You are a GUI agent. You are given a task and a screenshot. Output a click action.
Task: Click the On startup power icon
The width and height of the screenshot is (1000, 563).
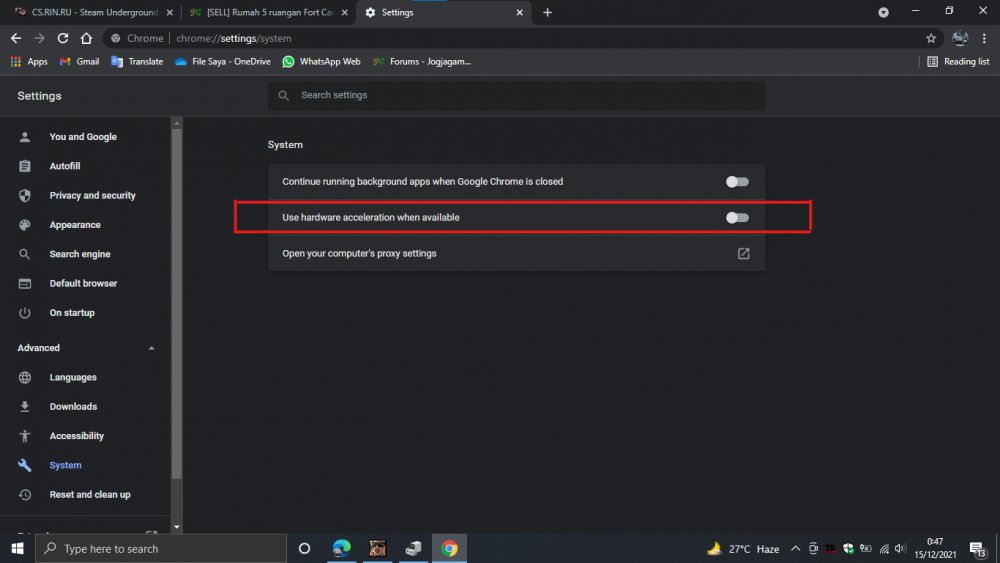[x=25, y=312]
